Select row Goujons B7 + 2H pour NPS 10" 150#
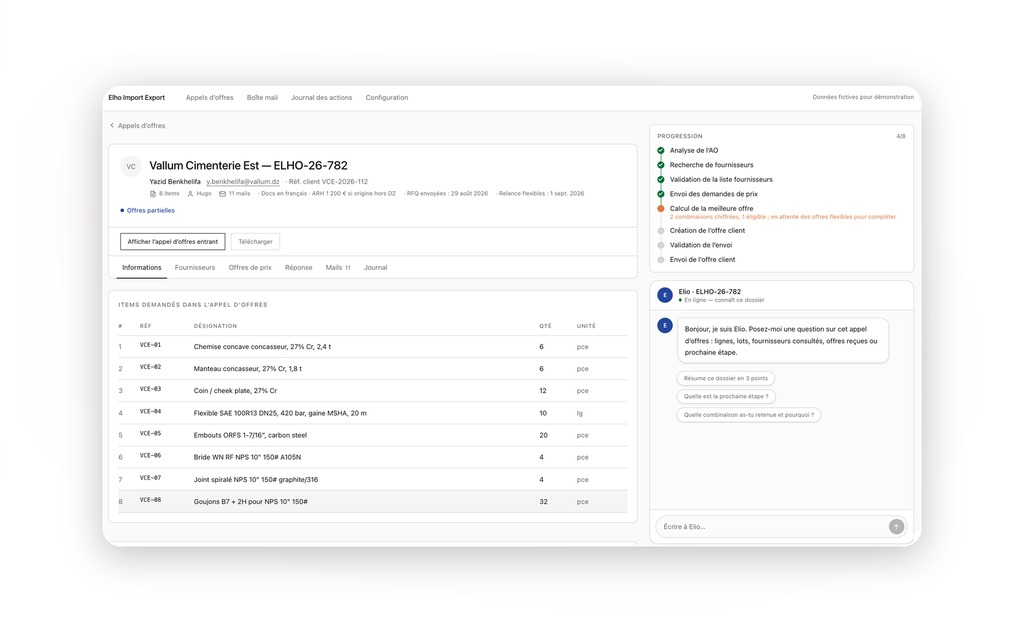The height and width of the screenshot is (640, 1024). pos(372,502)
